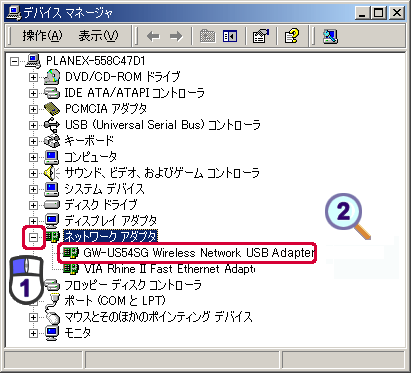This screenshot has width=411, height=373.
Task: Click the keyboard device icon
Action: pyautogui.click(x=52, y=141)
